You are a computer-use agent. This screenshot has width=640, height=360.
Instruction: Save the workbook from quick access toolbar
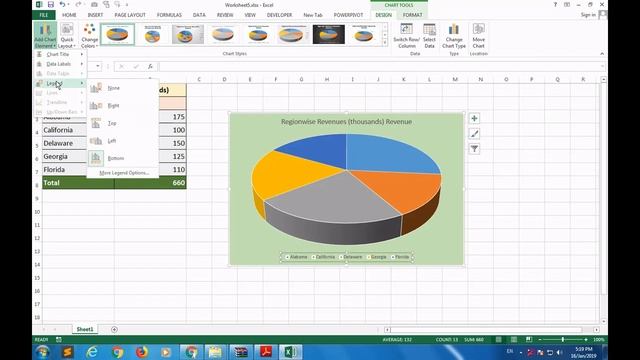coord(51,4)
